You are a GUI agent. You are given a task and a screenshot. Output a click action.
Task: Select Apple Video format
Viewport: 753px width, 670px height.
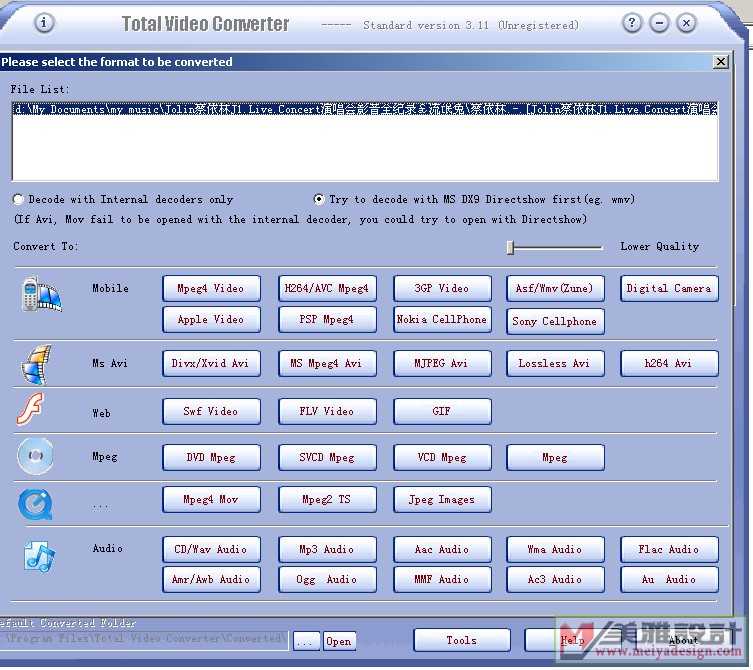coord(211,319)
